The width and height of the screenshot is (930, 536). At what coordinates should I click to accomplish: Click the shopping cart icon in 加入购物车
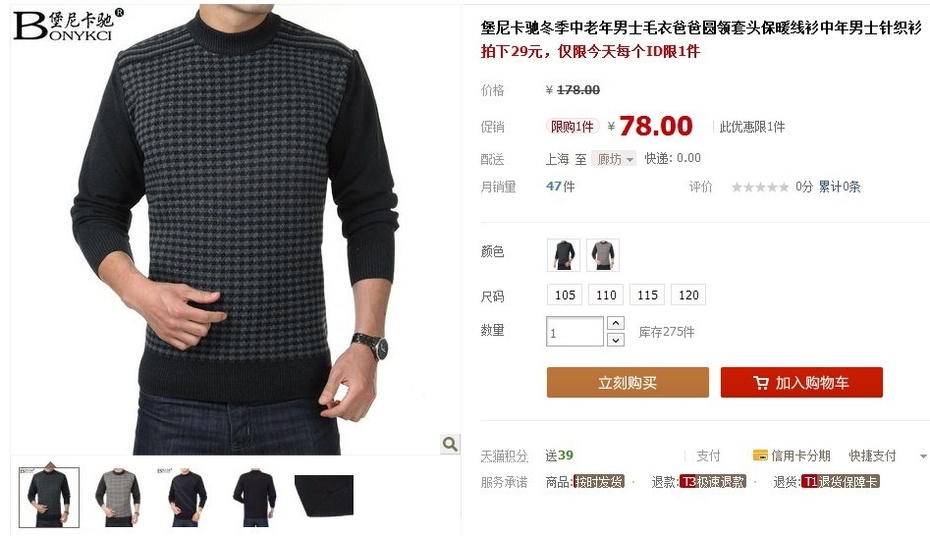(761, 383)
